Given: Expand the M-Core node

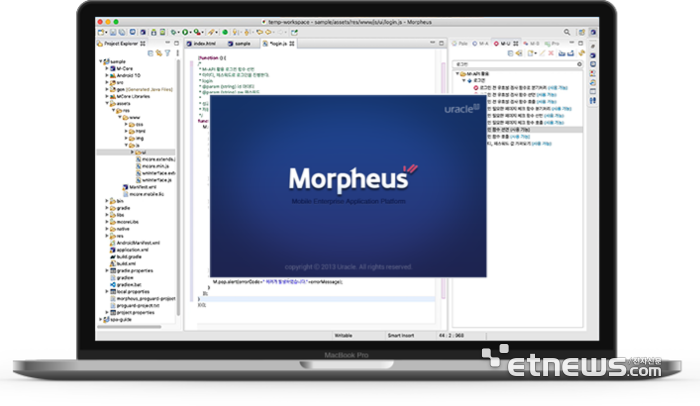Looking at the screenshot, I should (x=107, y=68).
